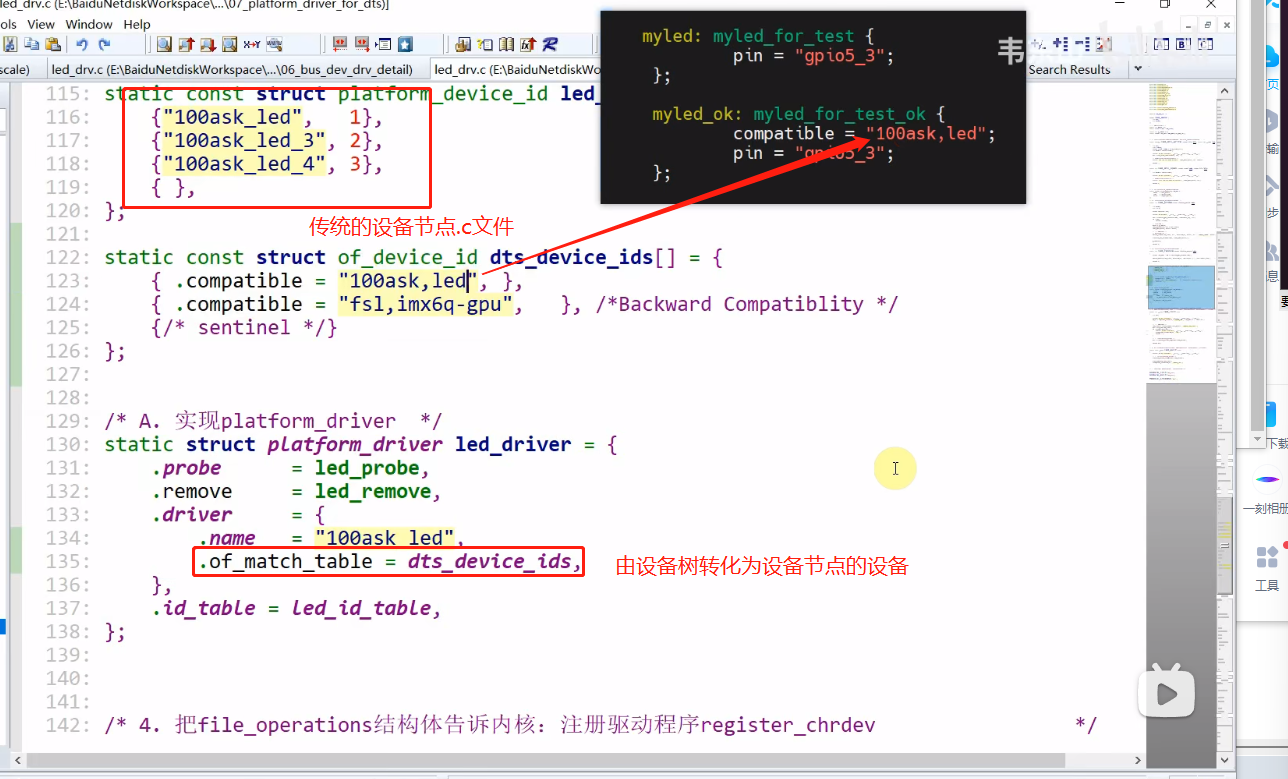The width and height of the screenshot is (1288, 779).
Task: Go forward with red right-arrow icon
Action: pos(362,44)
